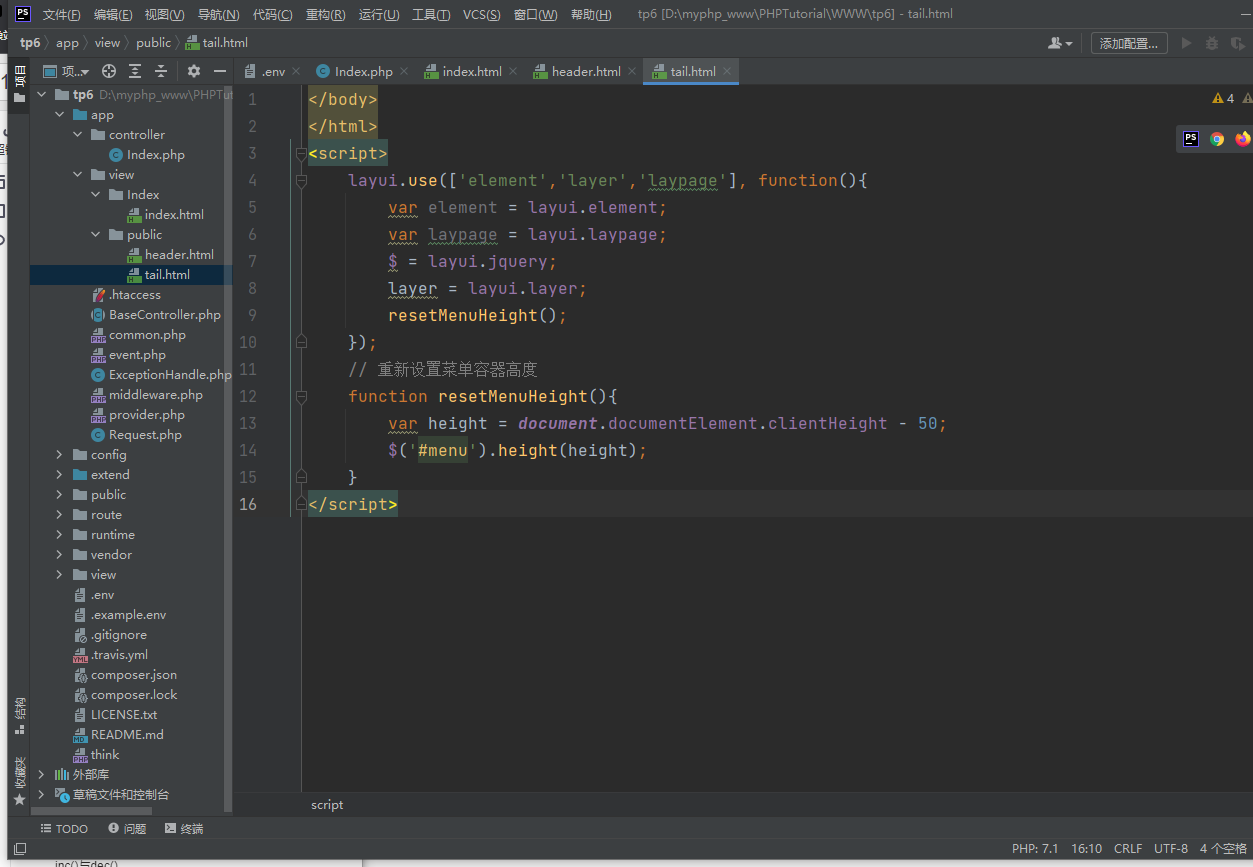Click the tool window toggle icon in status bar corner
The width and height of the screenshot is (1253, 867).
pos(20,848)
